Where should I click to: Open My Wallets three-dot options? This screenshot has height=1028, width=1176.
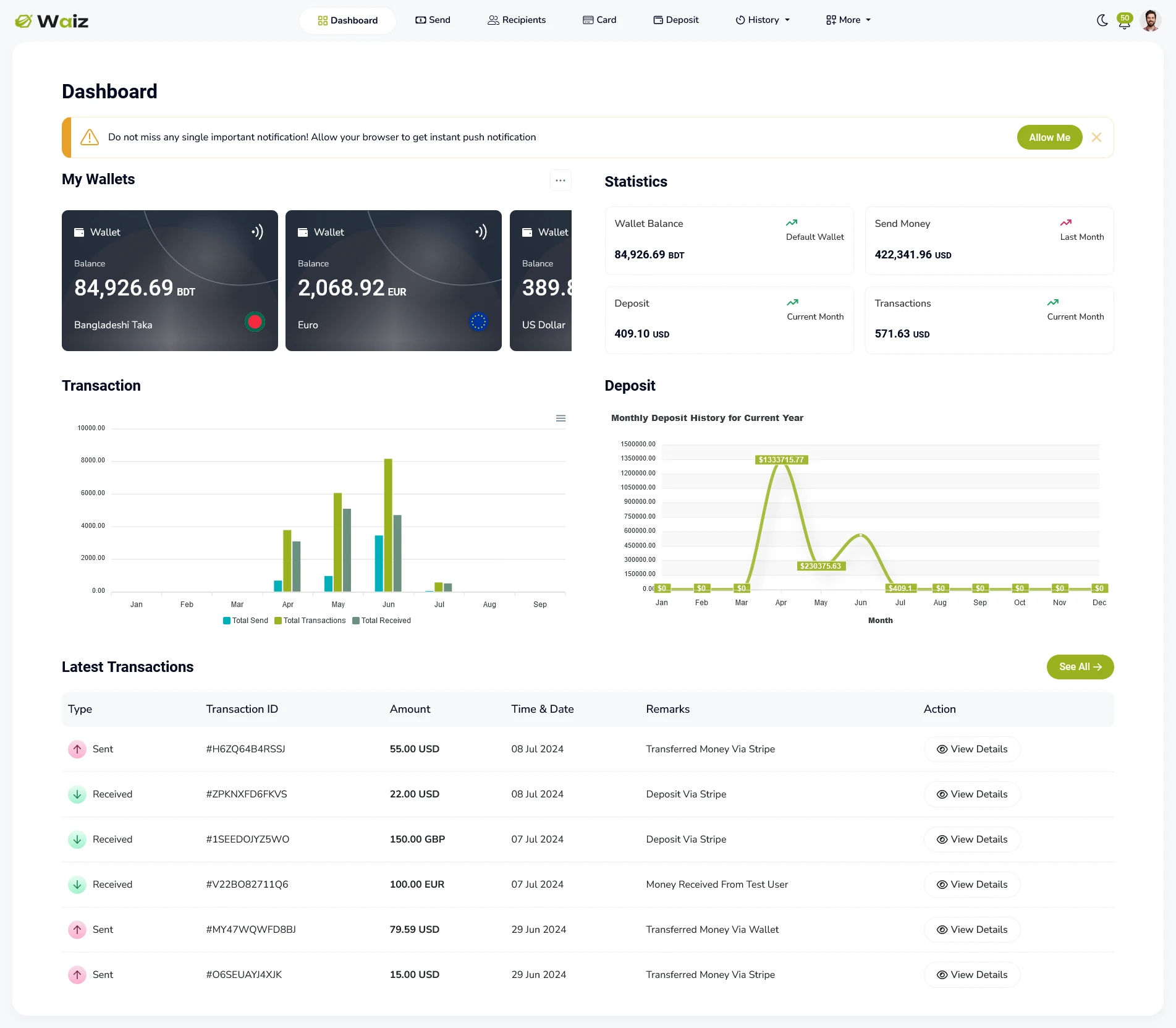click(560, 181)
